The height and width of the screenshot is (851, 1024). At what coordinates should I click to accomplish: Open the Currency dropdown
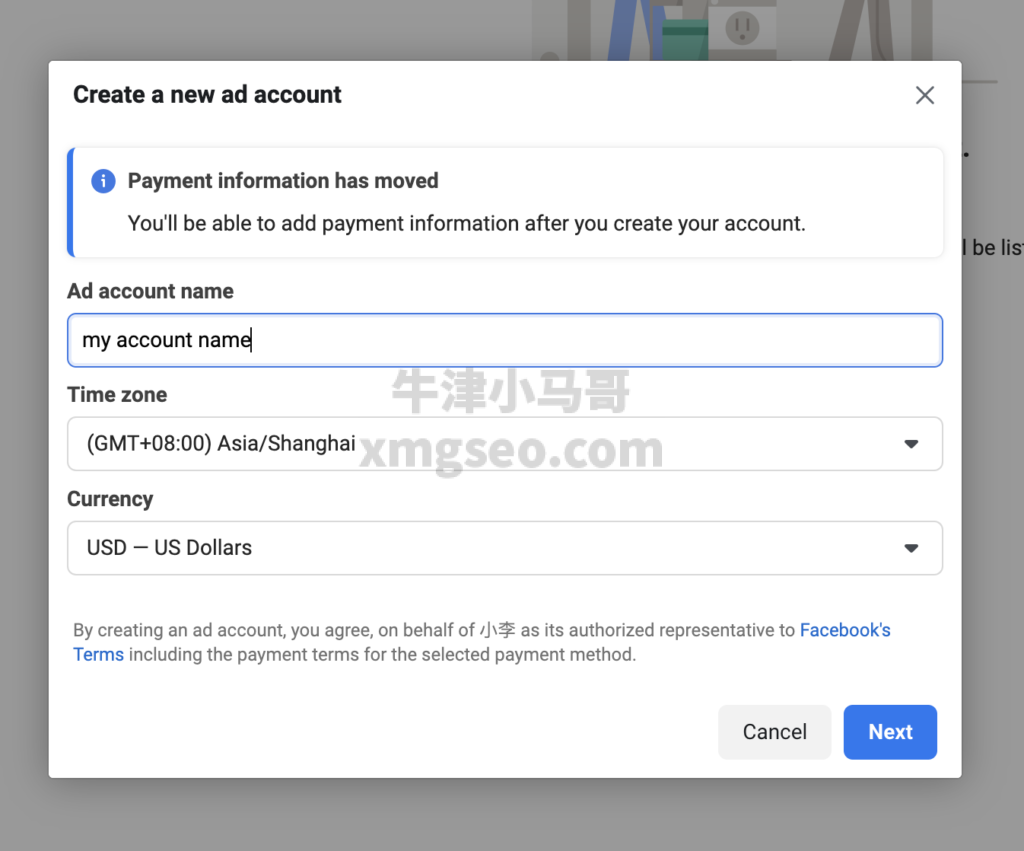[x=505, y=548]
